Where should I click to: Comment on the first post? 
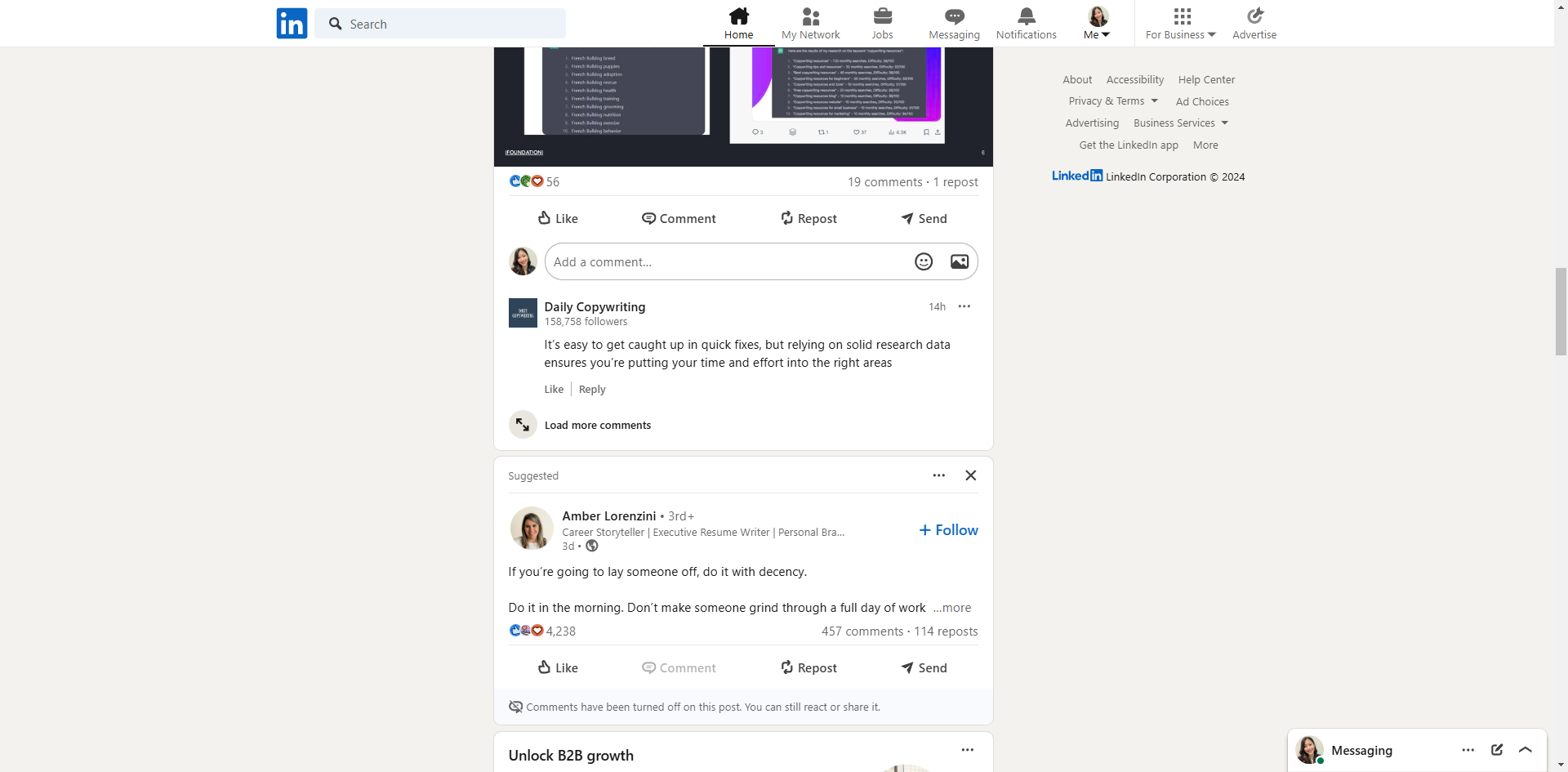click(679, 218)
